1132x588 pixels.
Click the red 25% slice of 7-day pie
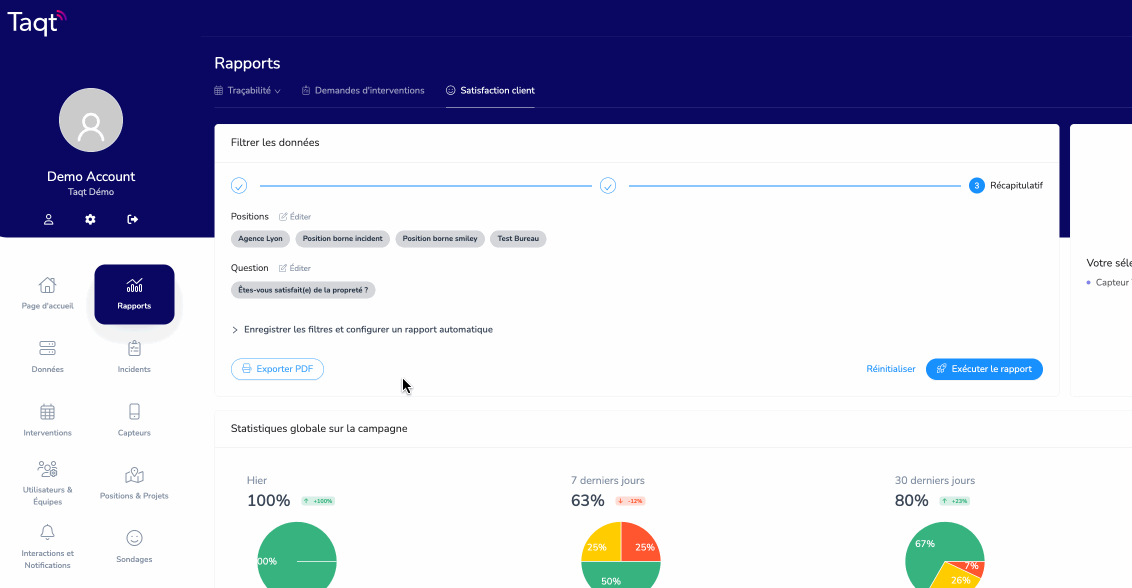click(x=640, y=543)
